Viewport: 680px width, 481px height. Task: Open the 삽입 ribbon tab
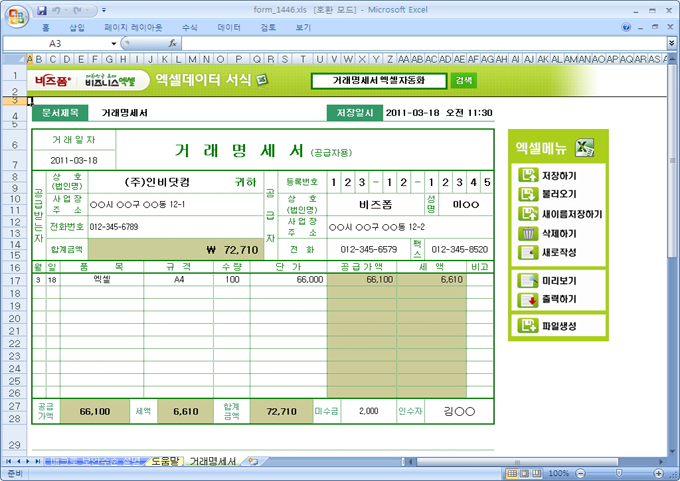tap(76, 28)
